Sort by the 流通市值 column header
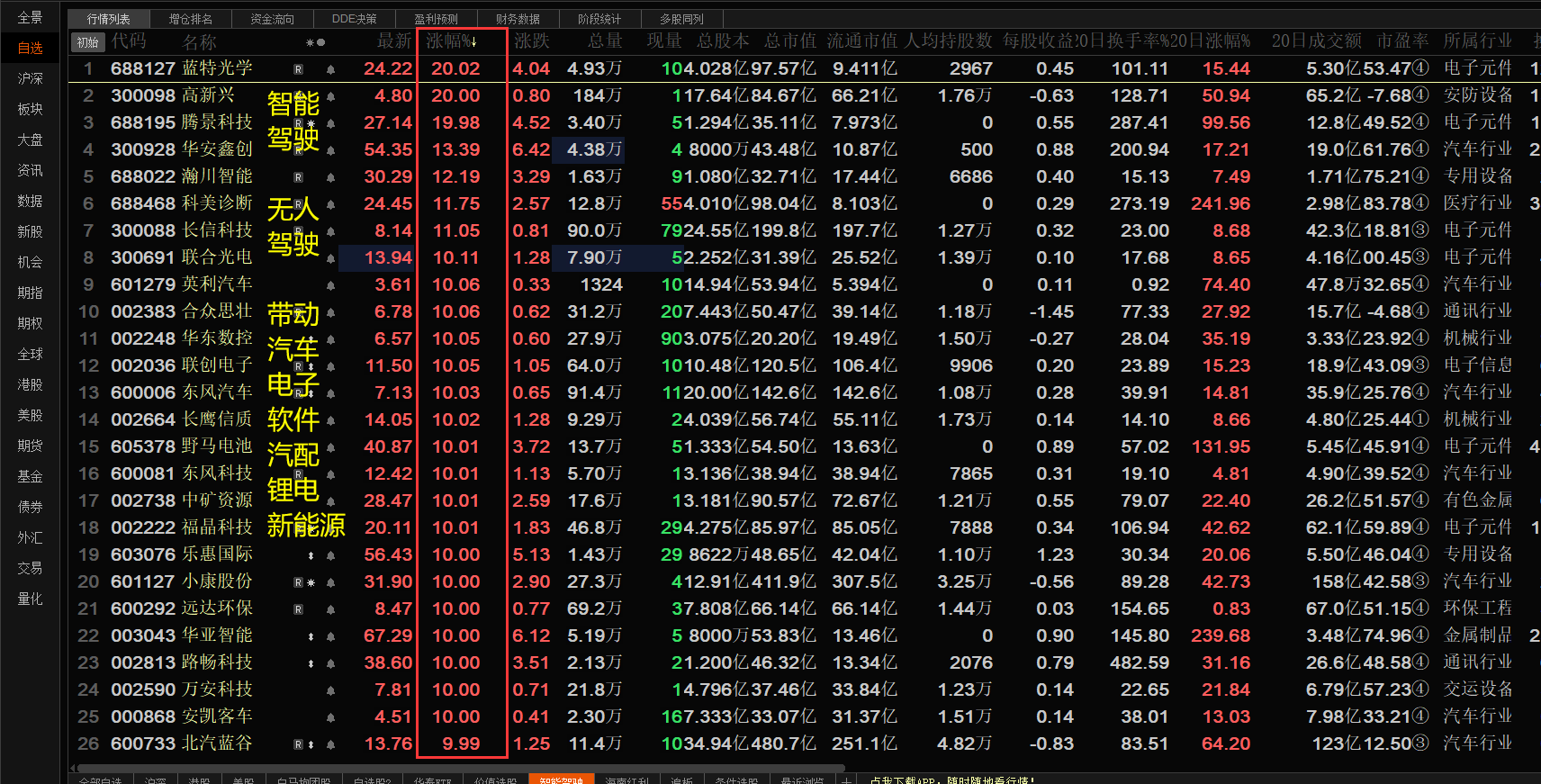 [861, 41]
